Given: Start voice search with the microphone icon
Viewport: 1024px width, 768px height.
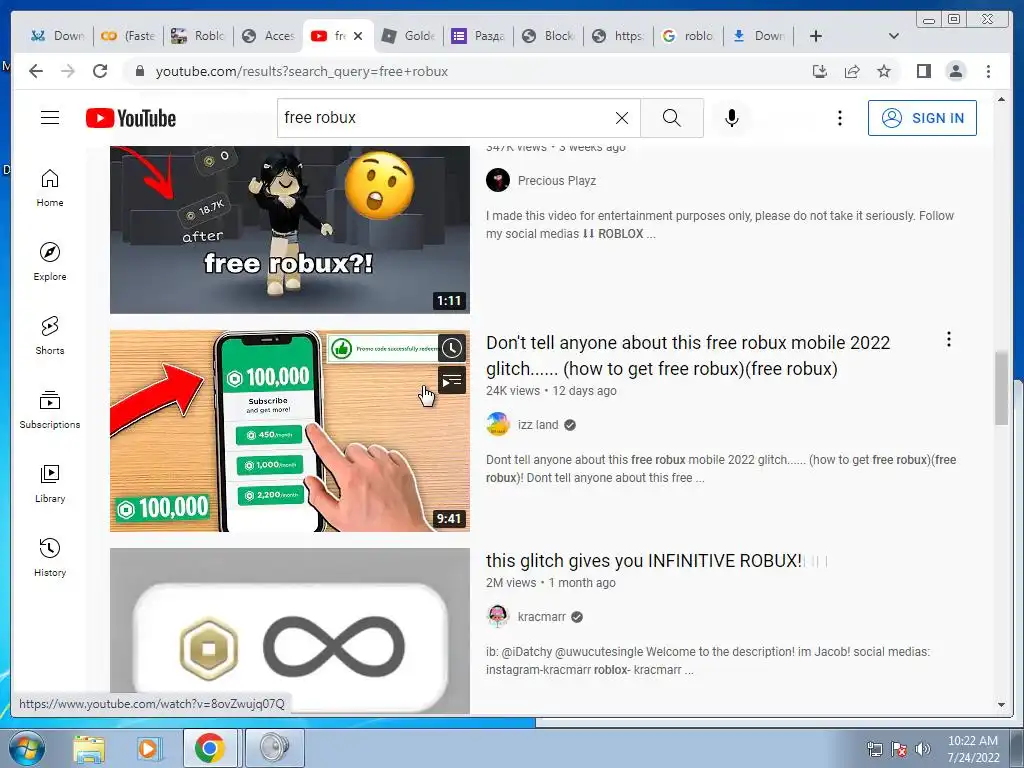Looking at the screenshot, I should pyautogui.click(x=731, y=118).
